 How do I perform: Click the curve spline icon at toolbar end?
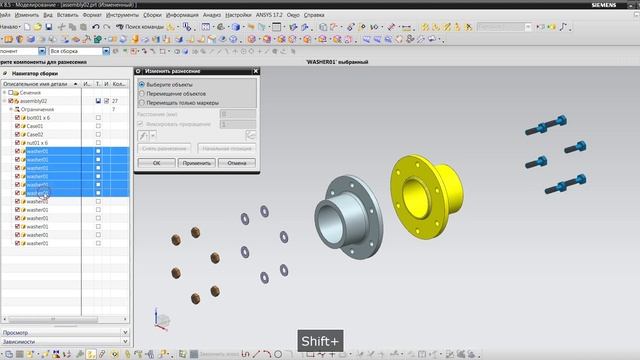click(563, 27)
